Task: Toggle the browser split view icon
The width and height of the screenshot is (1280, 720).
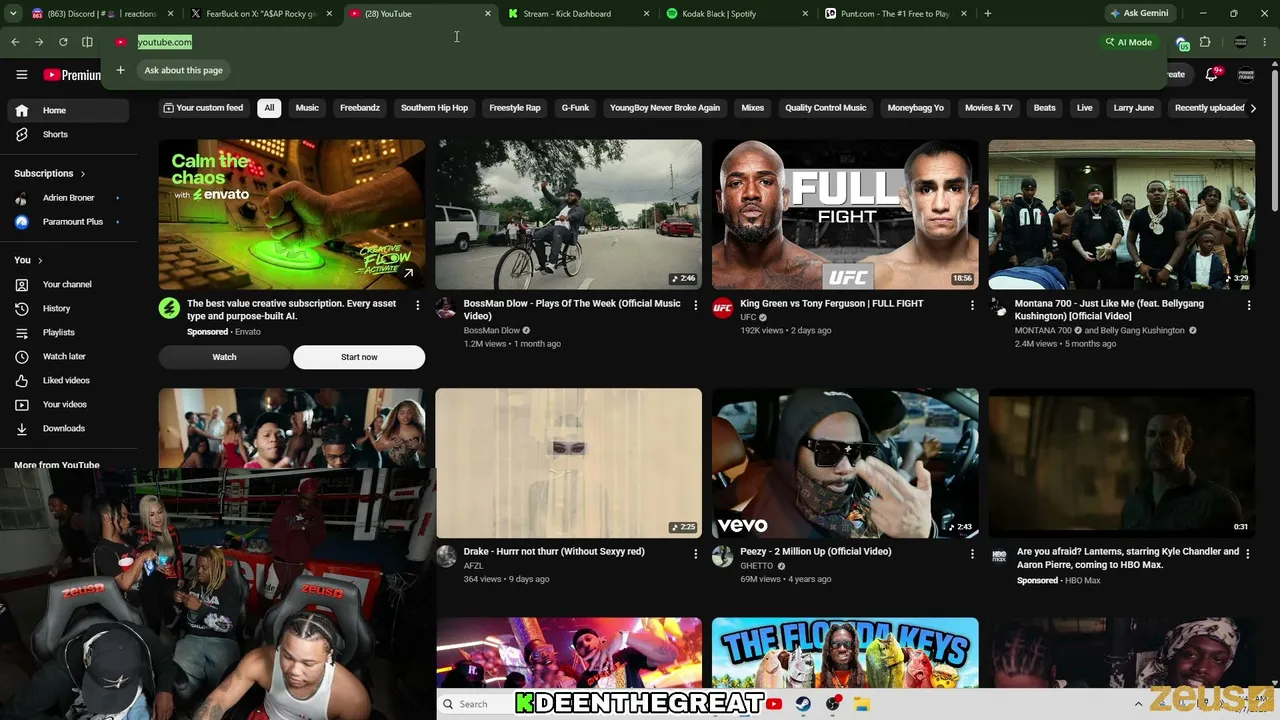Action: (87, 42)
